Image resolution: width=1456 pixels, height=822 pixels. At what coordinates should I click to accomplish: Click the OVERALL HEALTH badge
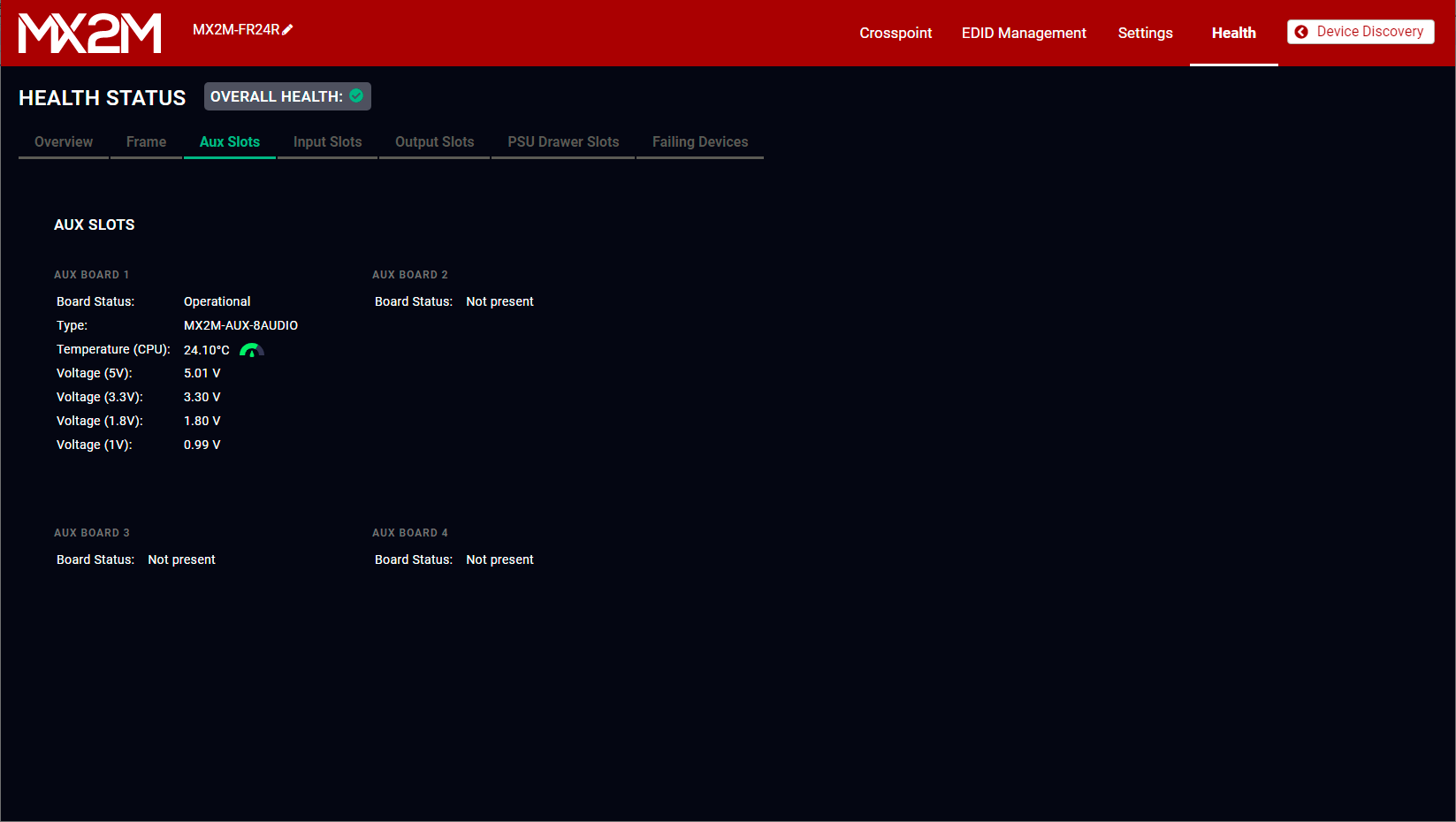point(287,96)
